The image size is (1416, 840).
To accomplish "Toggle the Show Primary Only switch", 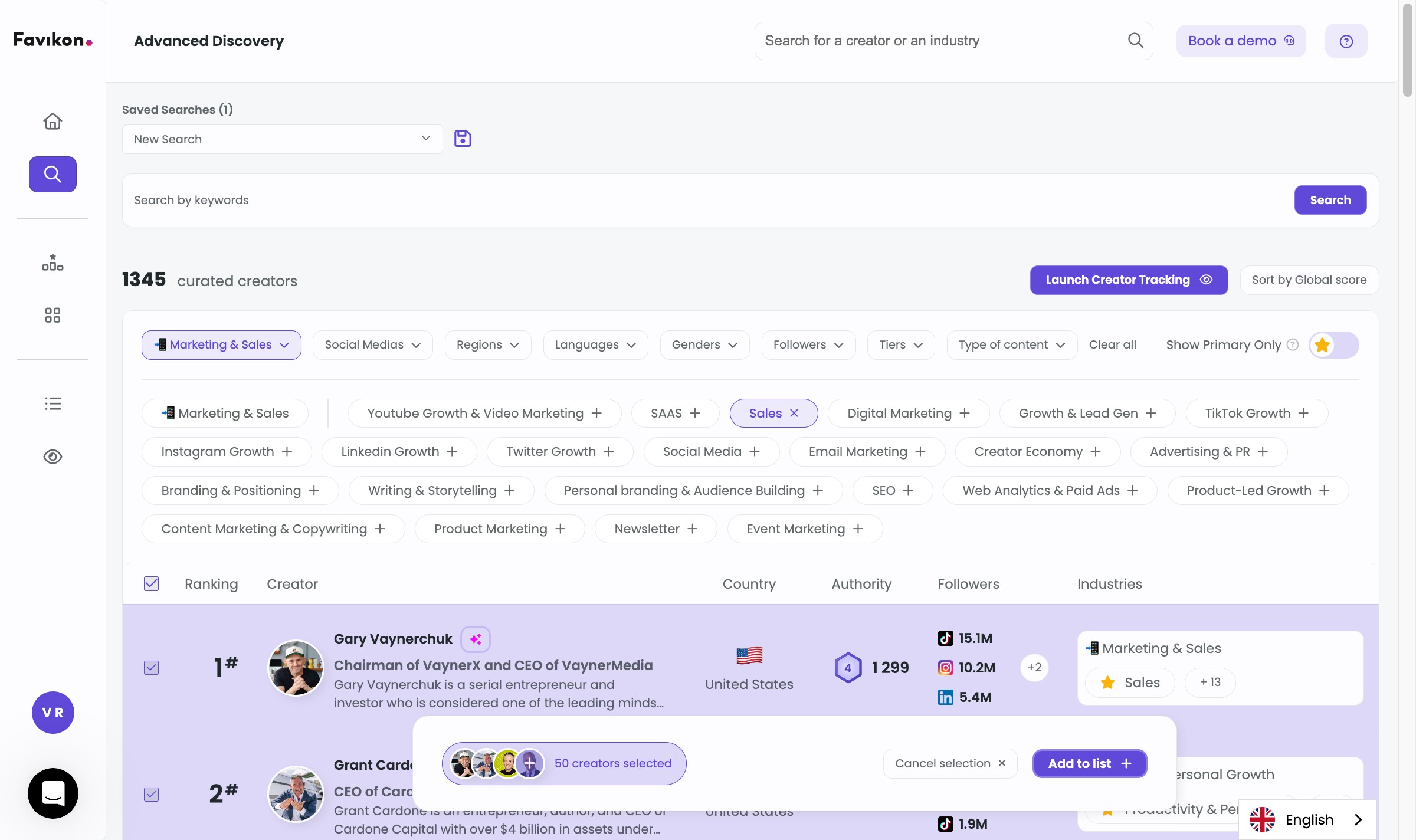I will coord(1333,345).
